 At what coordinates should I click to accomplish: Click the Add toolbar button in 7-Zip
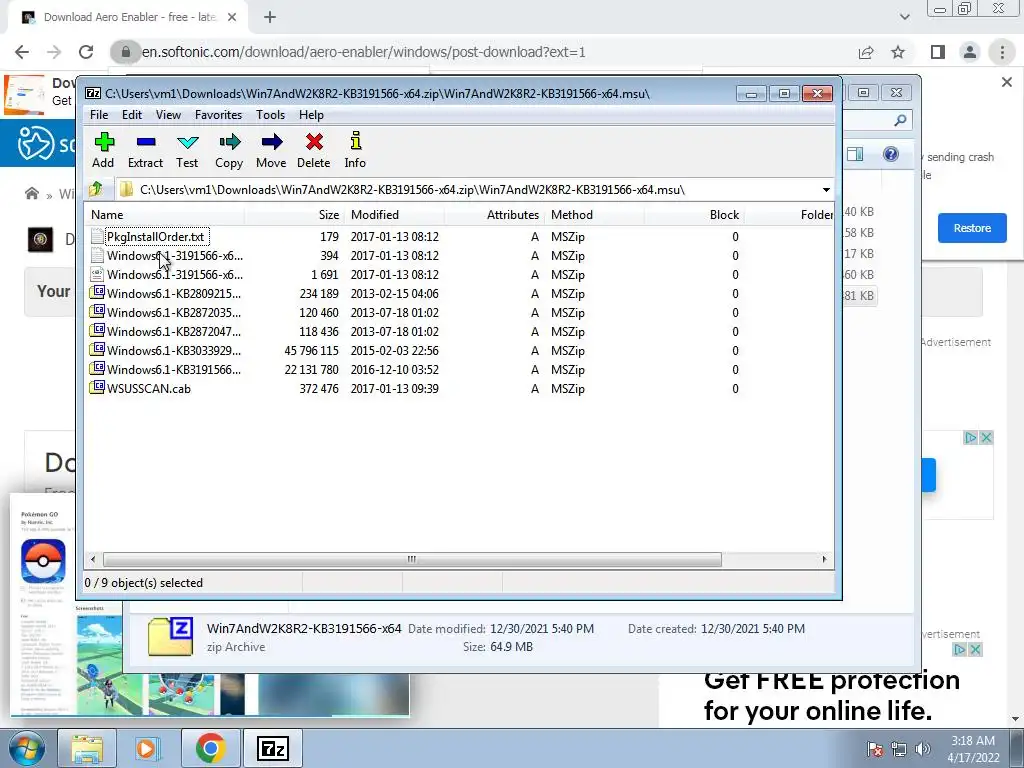pyautogui.click(x=103, y=151)
